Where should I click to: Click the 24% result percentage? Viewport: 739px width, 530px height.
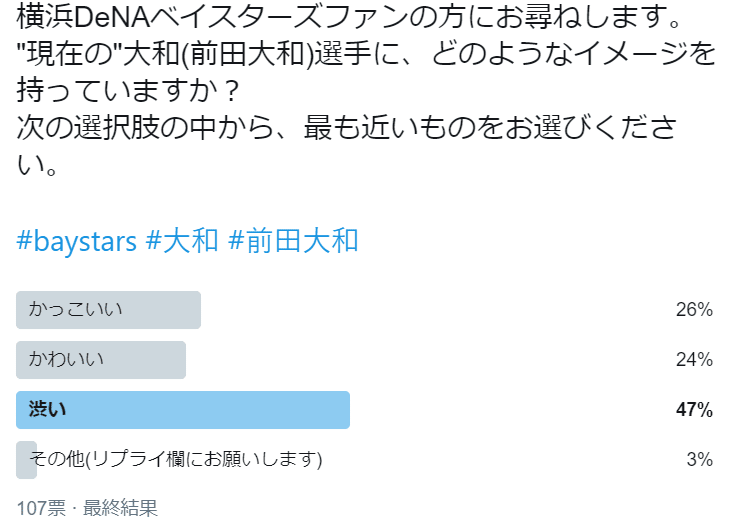694,359
